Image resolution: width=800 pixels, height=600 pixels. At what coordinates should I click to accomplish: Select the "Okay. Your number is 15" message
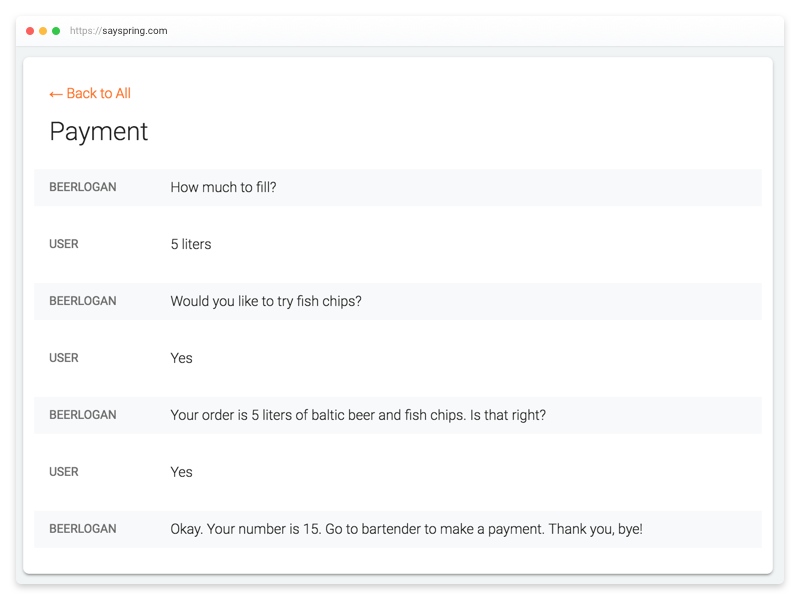point(406,529)
